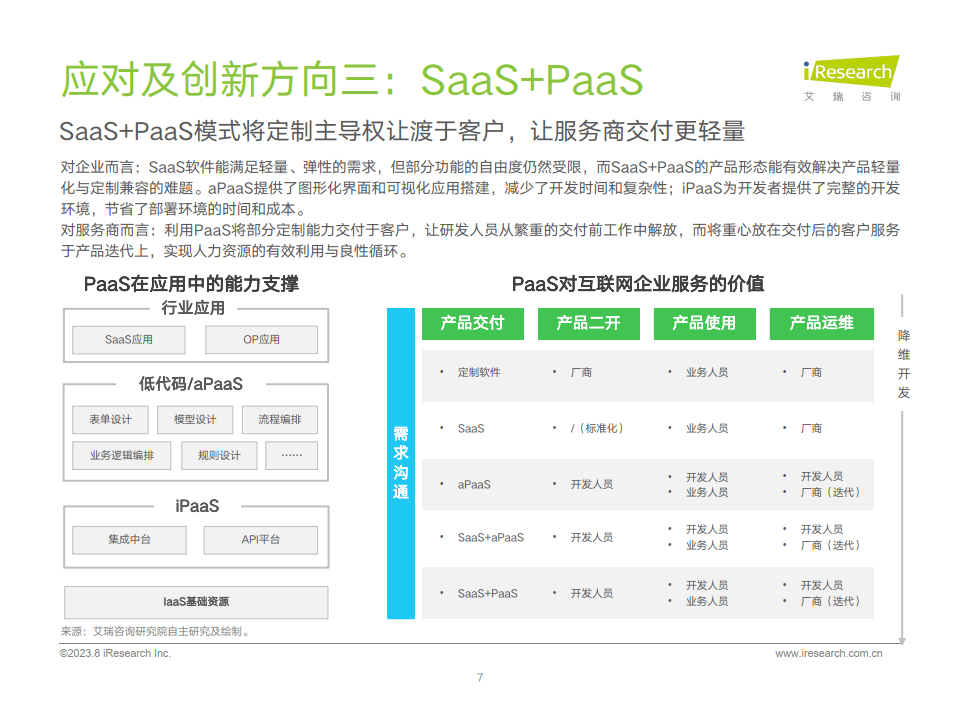
Task: Click the 表单设计 box
Action: [110, 419]
